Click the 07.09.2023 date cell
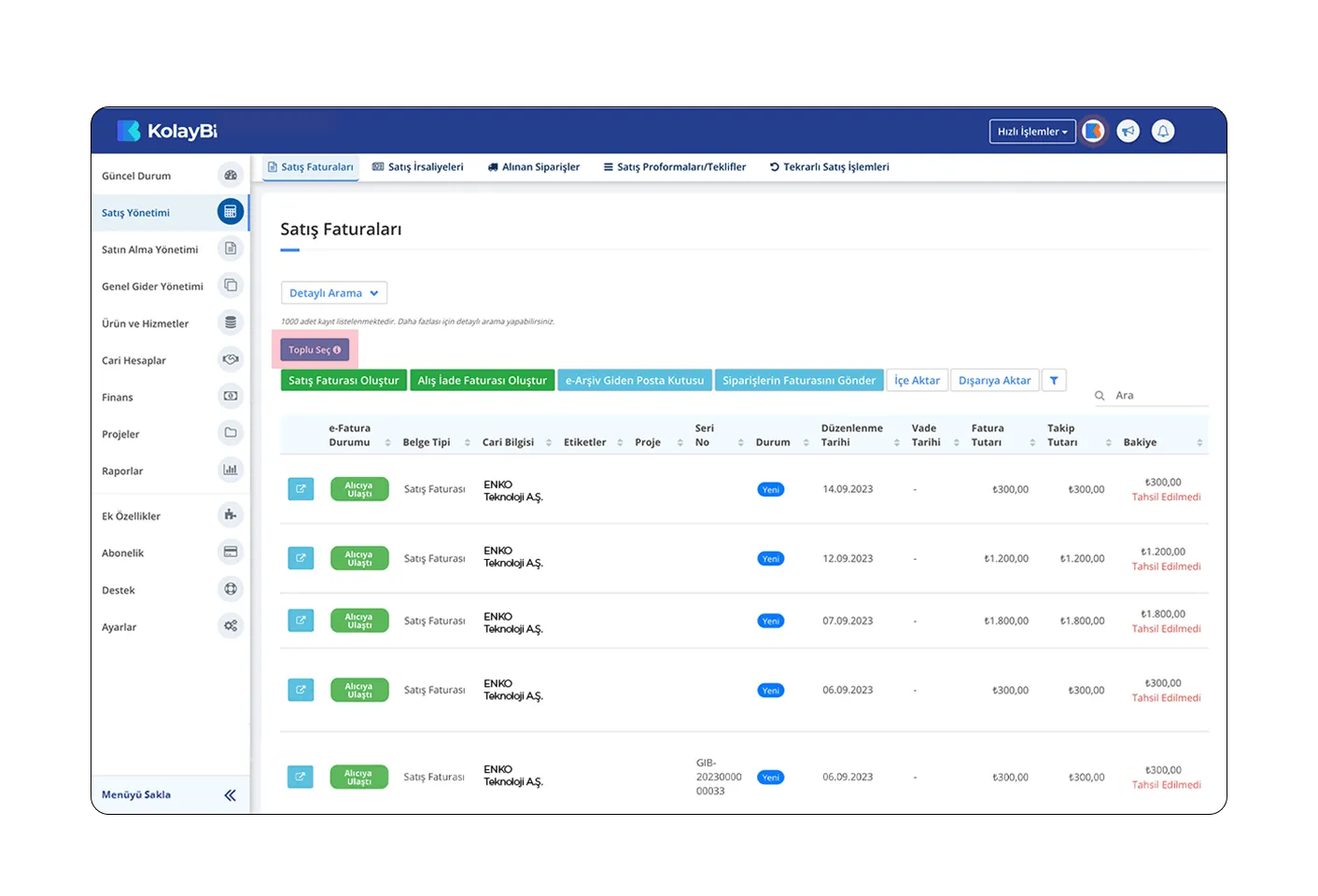The image size is (1318, 896). coord(848,621)
